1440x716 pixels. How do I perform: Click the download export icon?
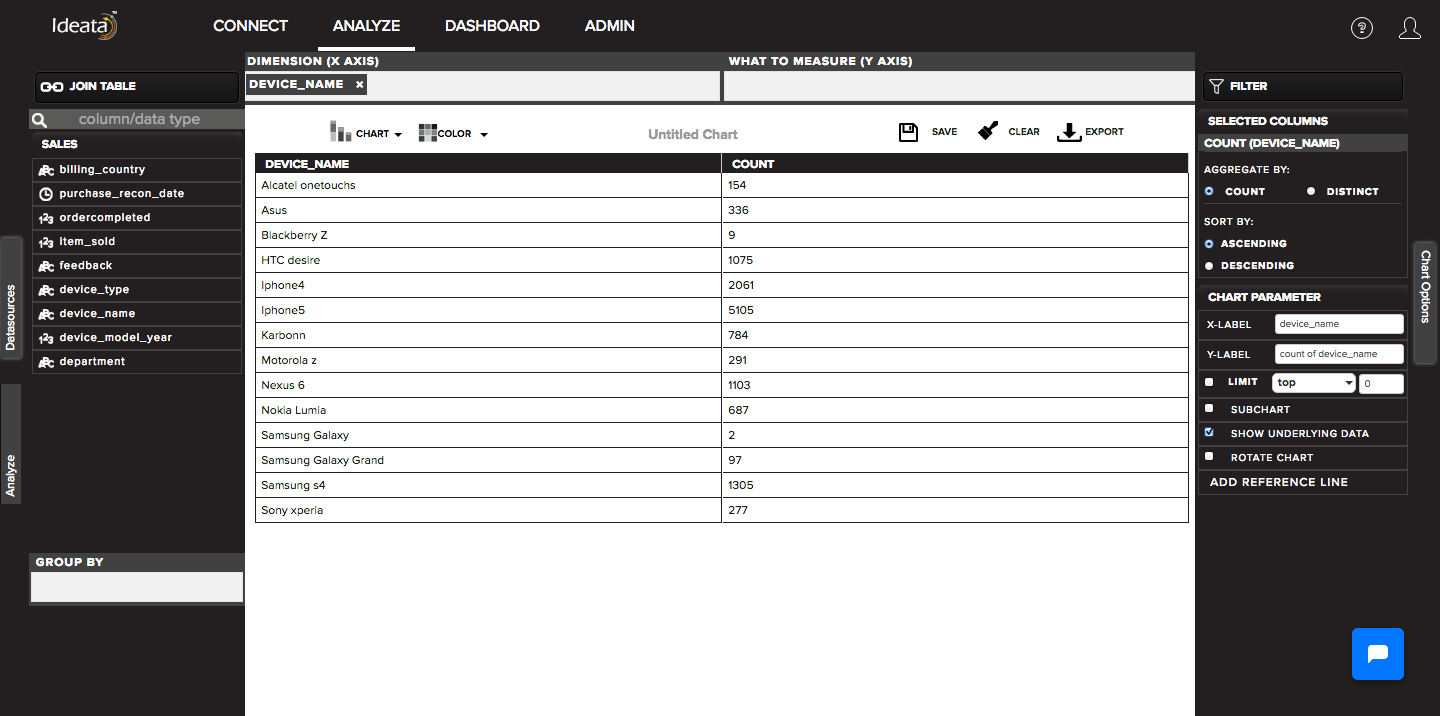pyautogui.click(x=1069, y=132)
